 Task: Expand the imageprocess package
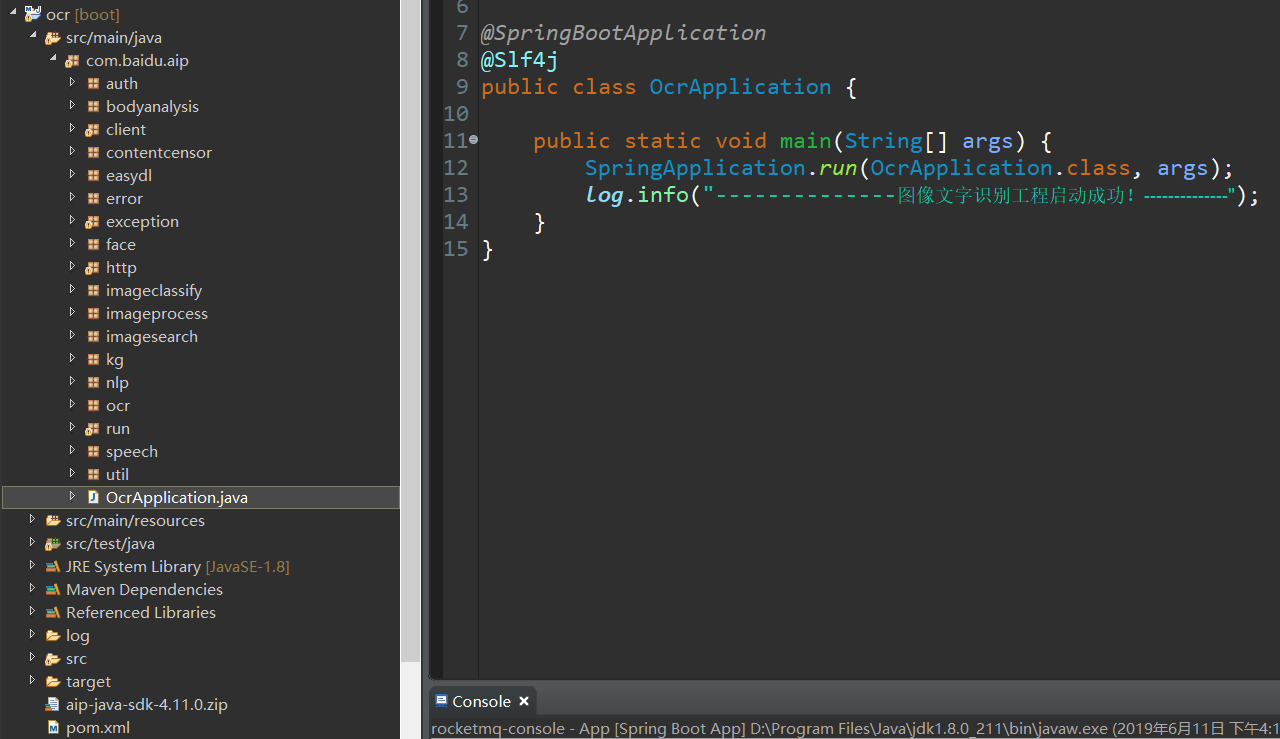(x=73, y=313)
